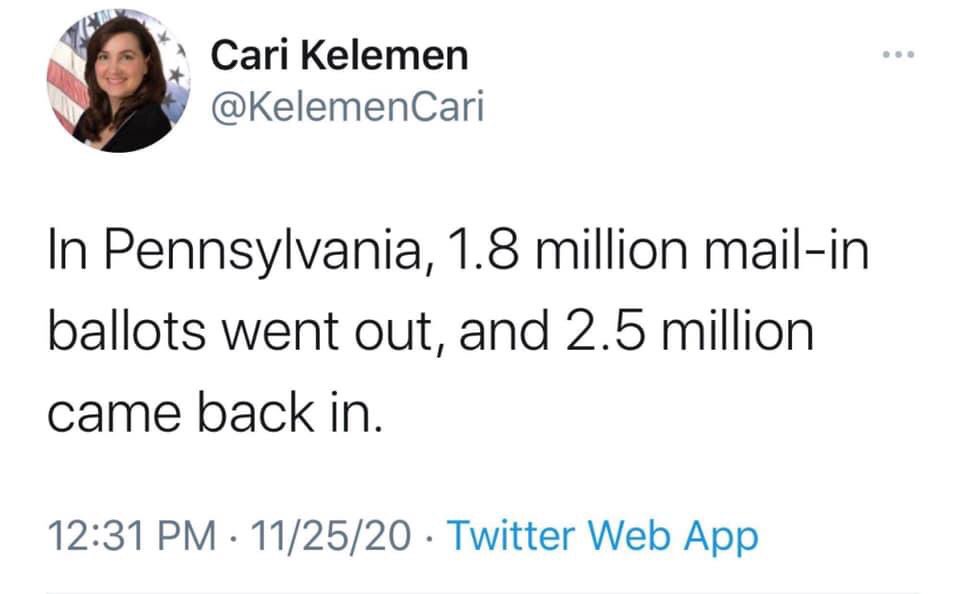This screenshot has height=594, width=960.
Task: Click the 11/25/20 date
Action: [329, 537]
